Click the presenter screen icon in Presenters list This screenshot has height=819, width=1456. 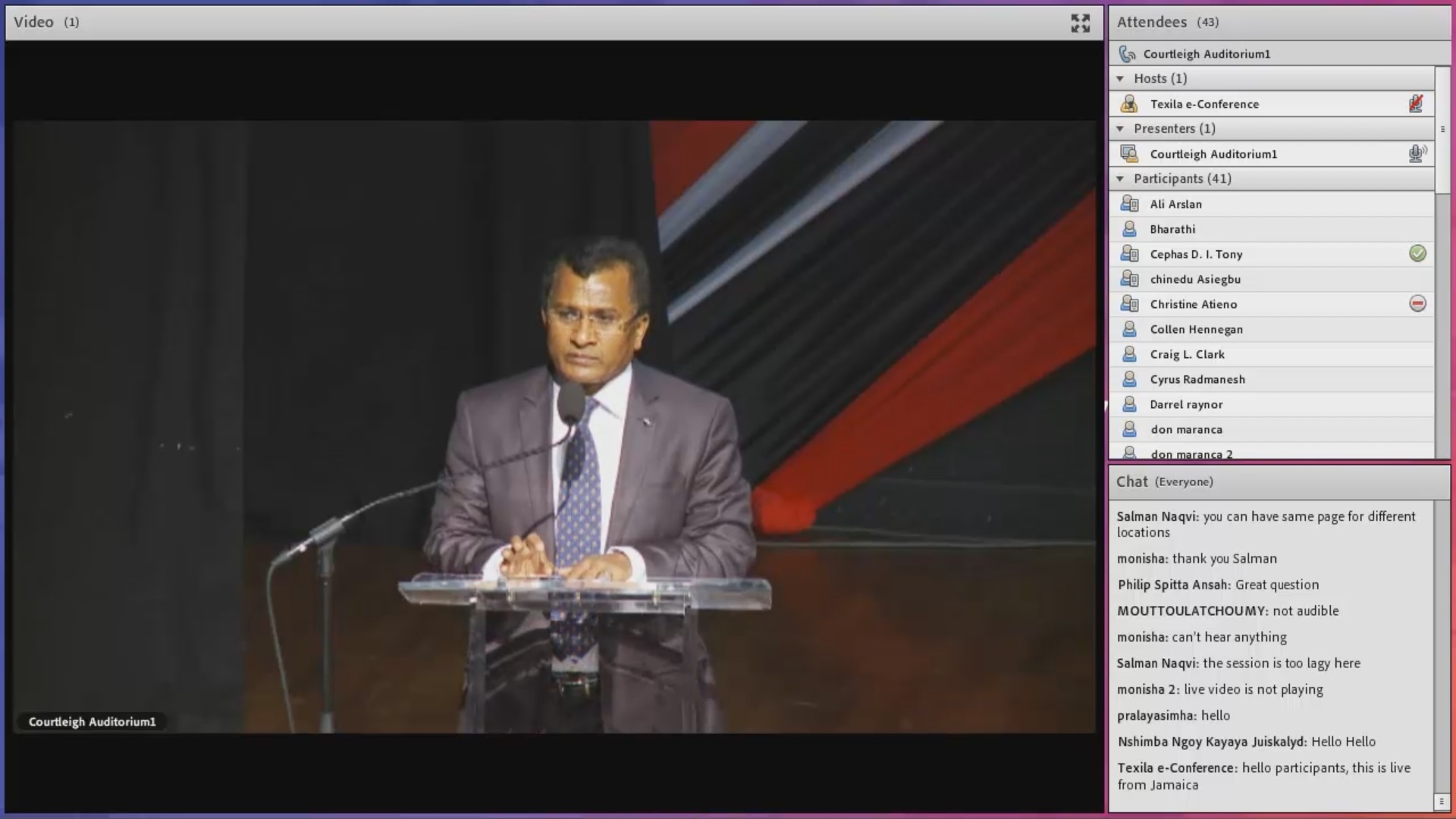(1129, 154)
